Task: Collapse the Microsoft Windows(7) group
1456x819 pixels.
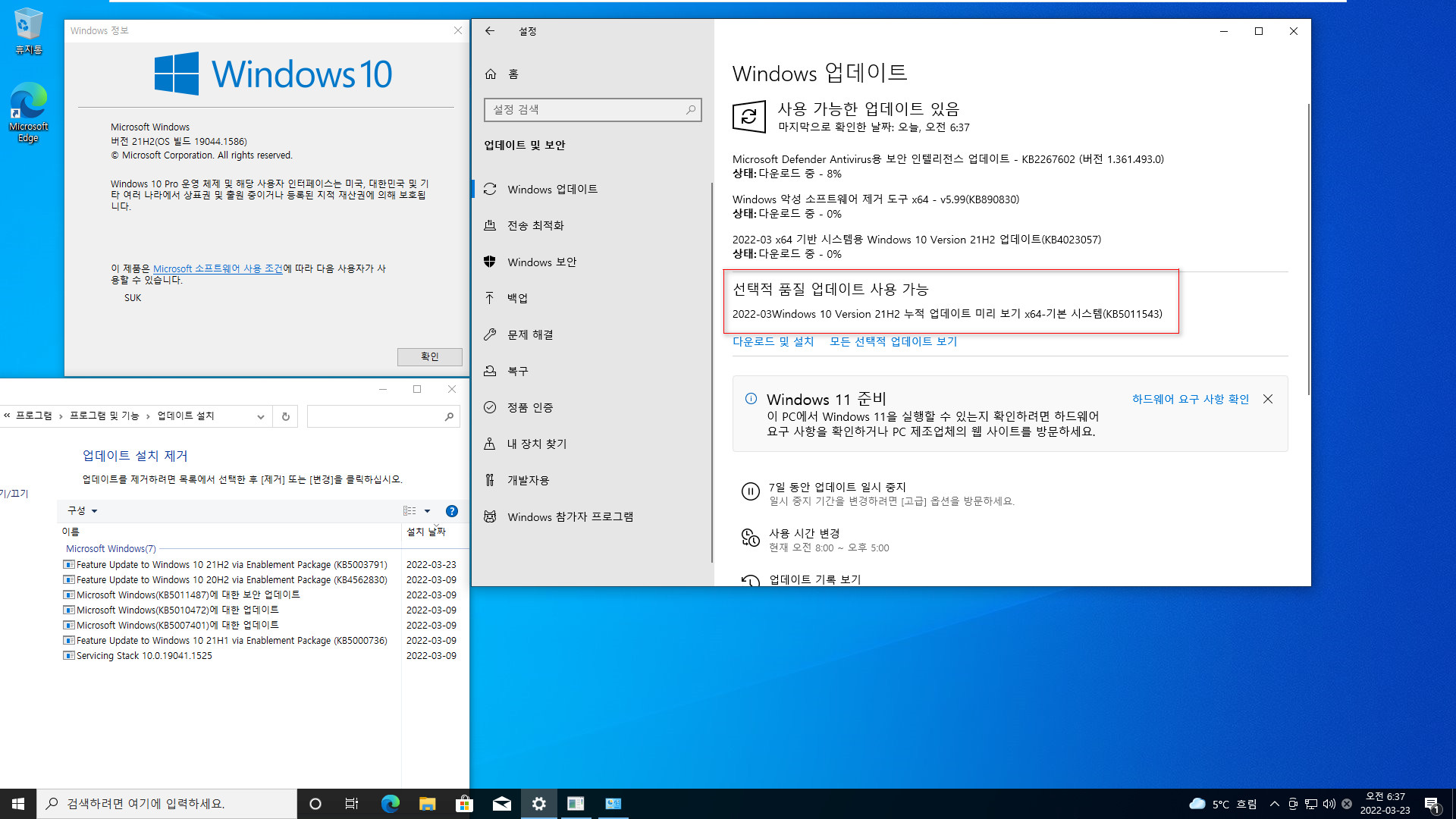Action: 111,548
